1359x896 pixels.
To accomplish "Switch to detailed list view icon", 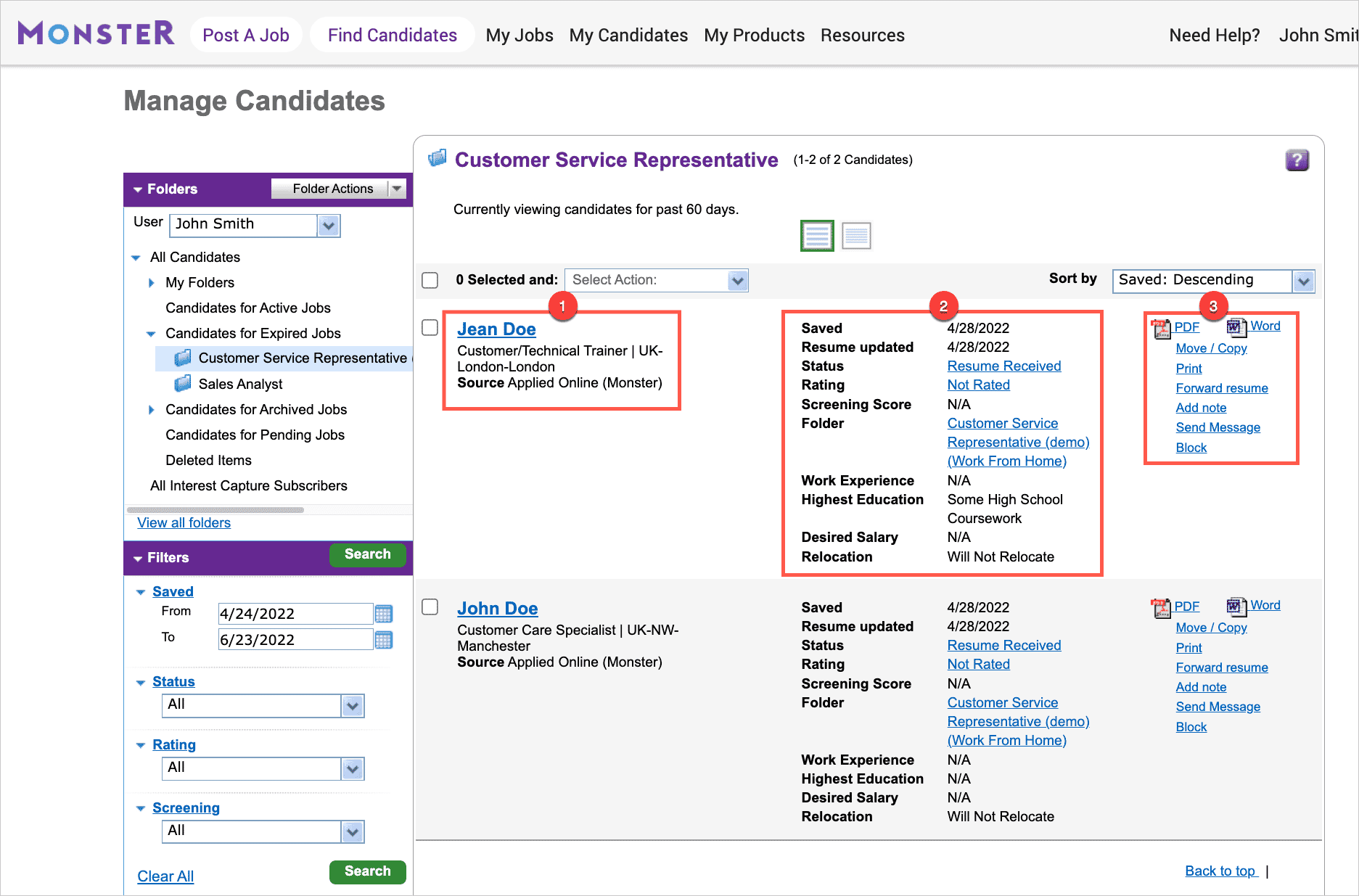I will (x=817, y=236).
